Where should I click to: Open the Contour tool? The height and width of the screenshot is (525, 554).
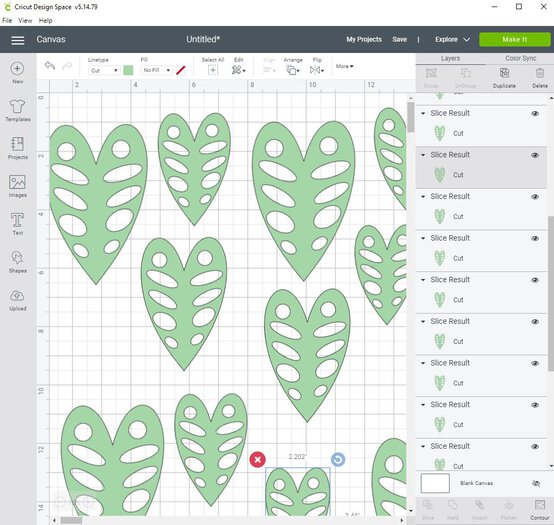(x=540, y=505)
